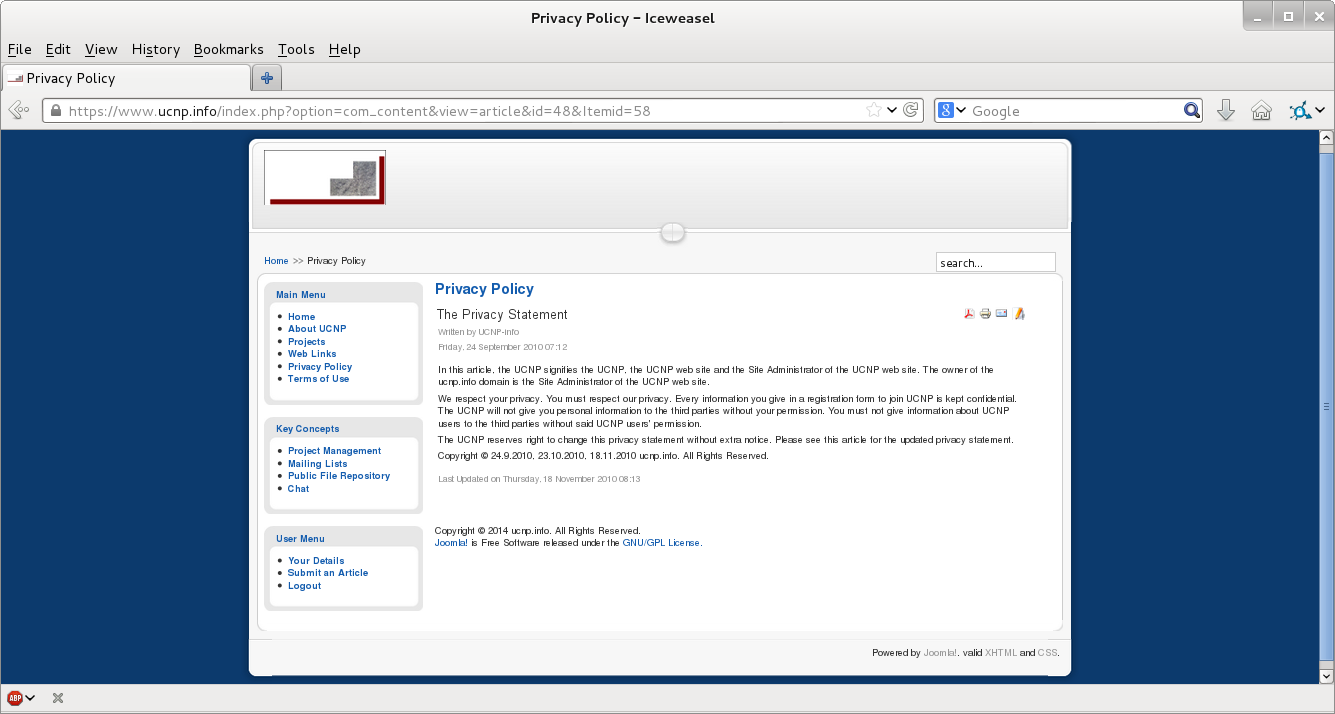
Task: Click the Adblock Plus icon in the status bar
Action: [x=15, y=698]
